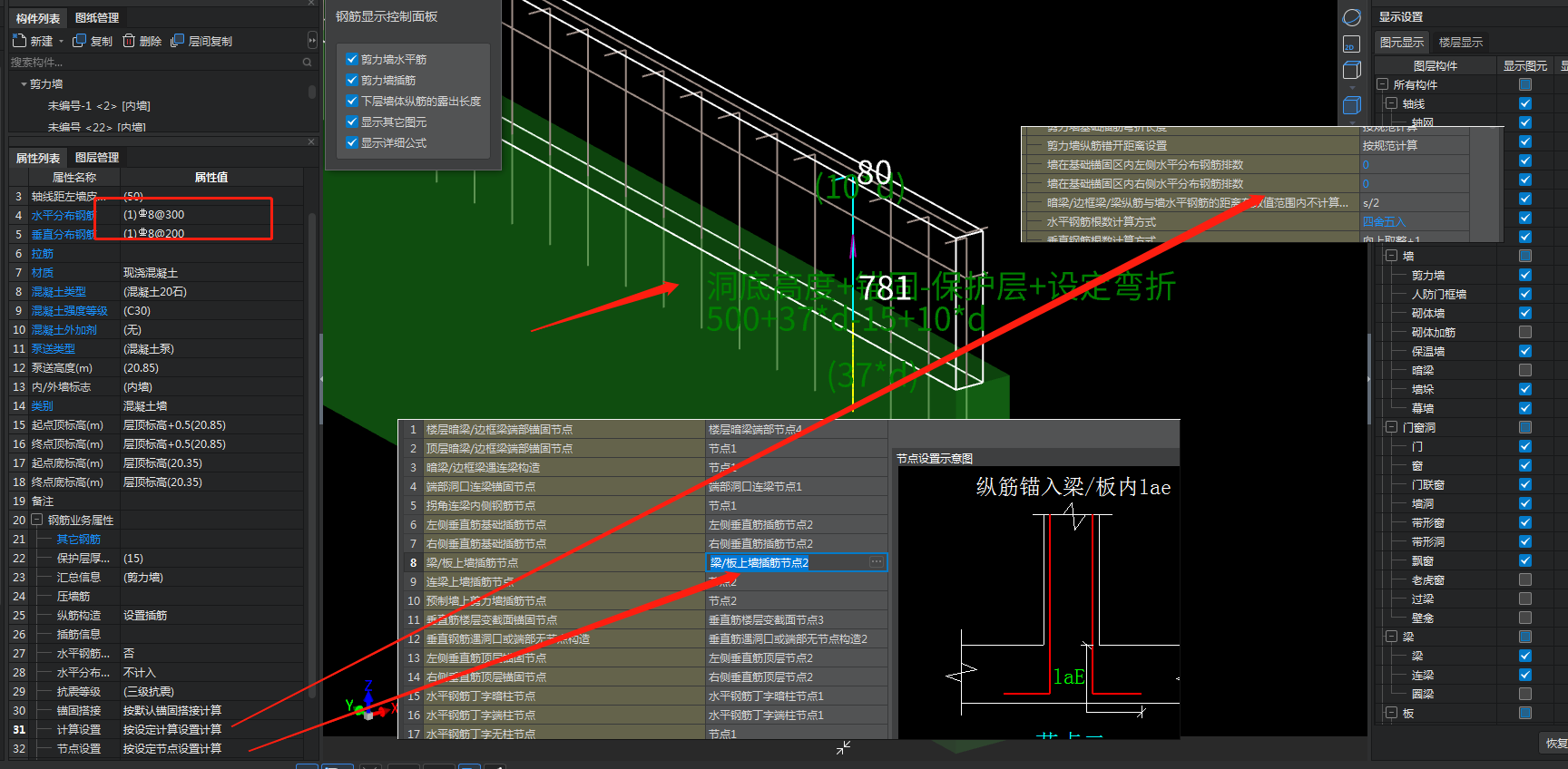Collapse 轴线 tree expander
Image resolution: width=1568 pixels, height=769 pixels.
[1391, 103]
